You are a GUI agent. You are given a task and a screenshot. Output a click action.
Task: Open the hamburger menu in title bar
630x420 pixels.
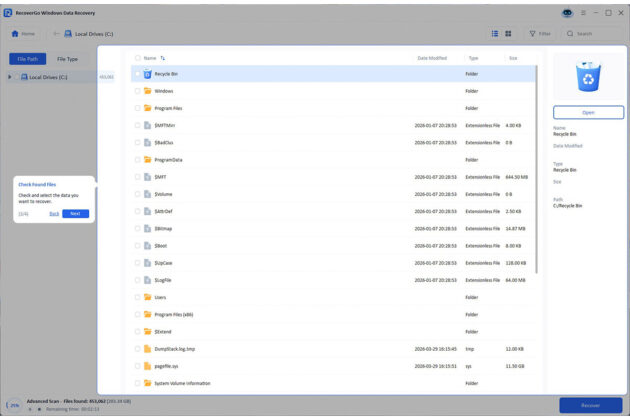coord(583,13)
